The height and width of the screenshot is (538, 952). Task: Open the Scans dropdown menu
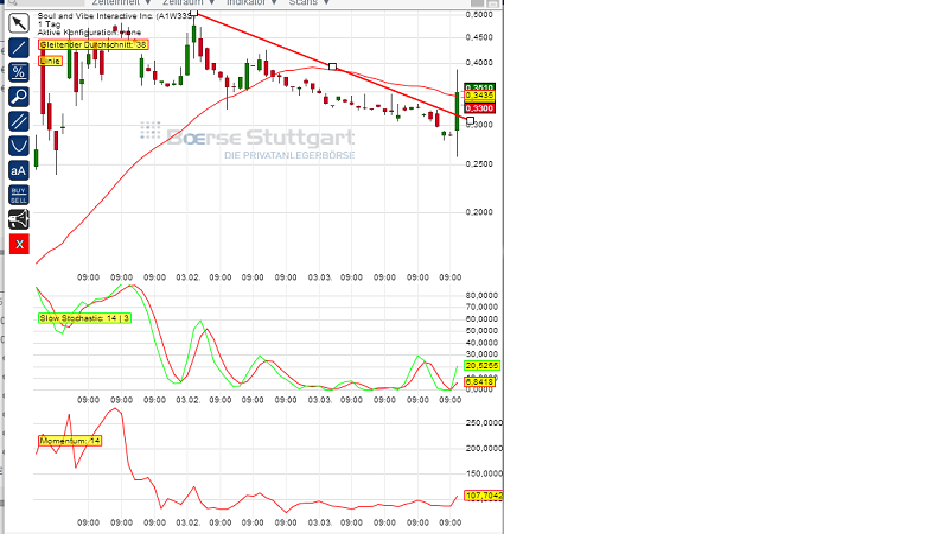308,3
